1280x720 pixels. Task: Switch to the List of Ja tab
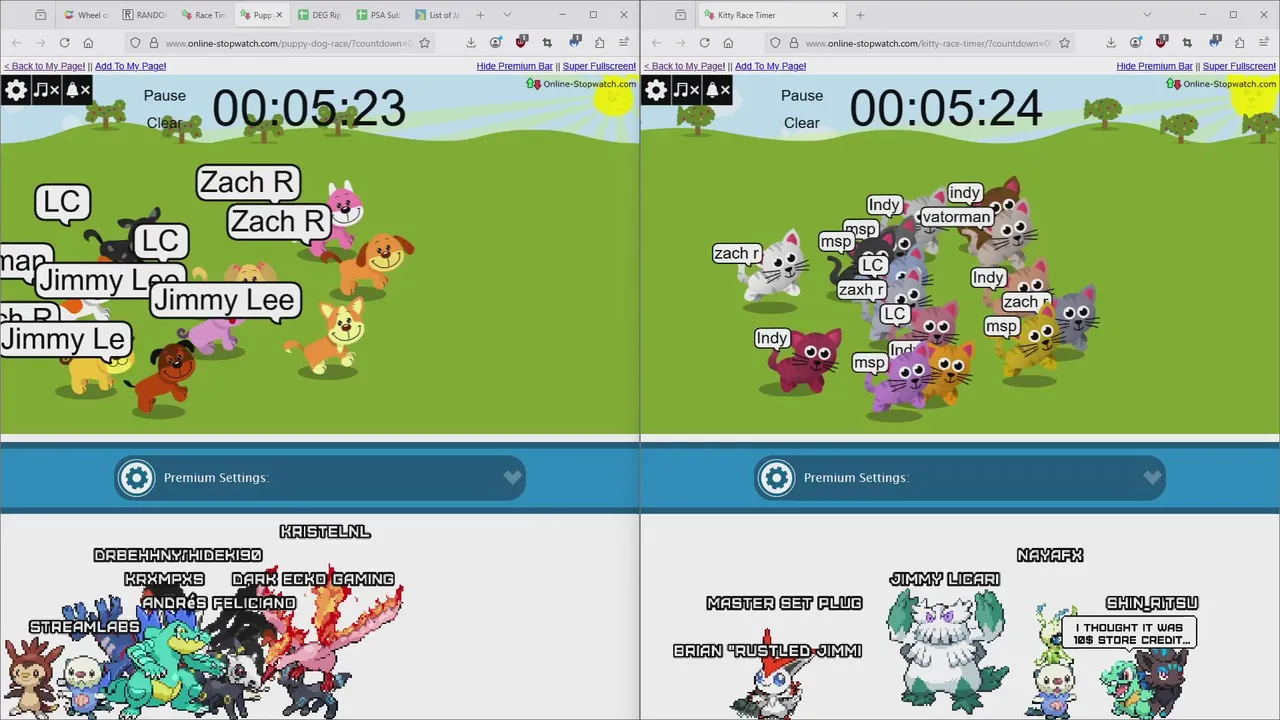click(439, 15)
